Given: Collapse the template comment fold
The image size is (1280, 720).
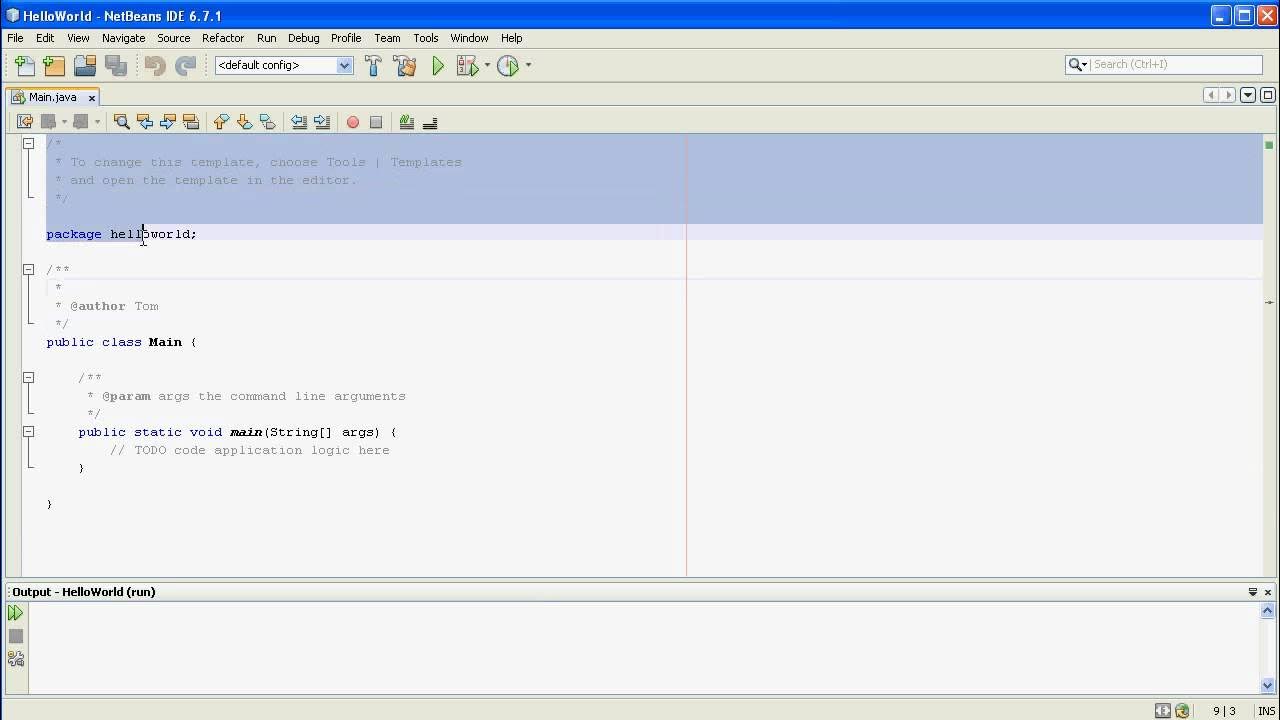Looking at the screenshot, I should click(28, 144).
